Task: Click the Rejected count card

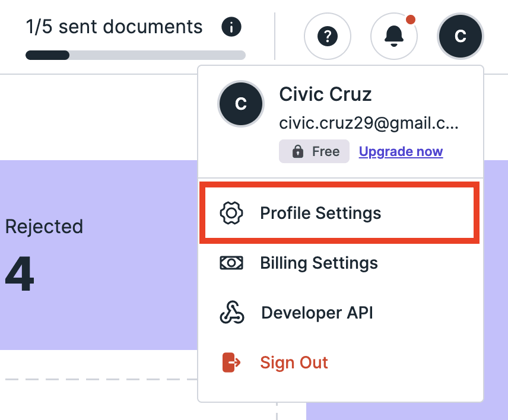Action: [x=99, y=255]
